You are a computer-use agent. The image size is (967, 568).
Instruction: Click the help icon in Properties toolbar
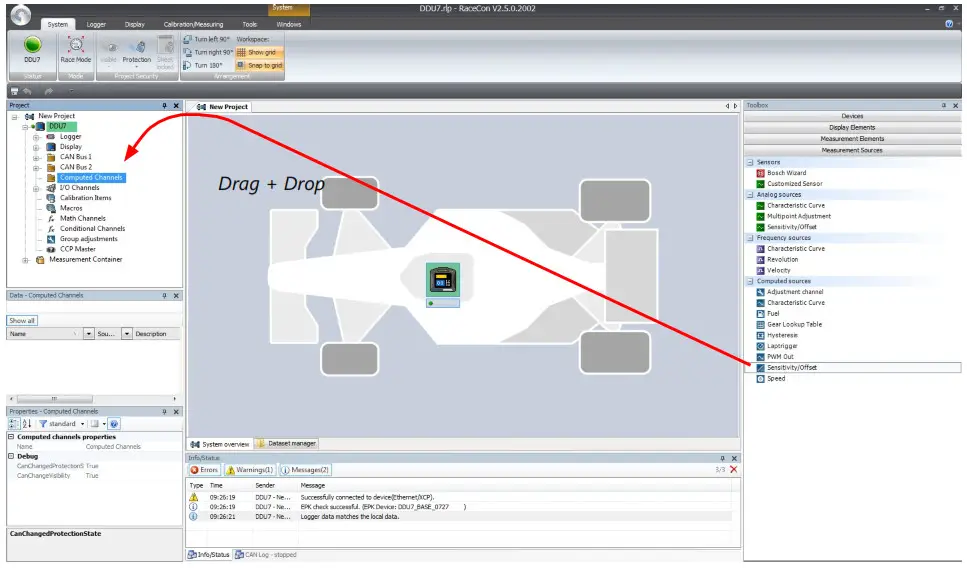114,424
